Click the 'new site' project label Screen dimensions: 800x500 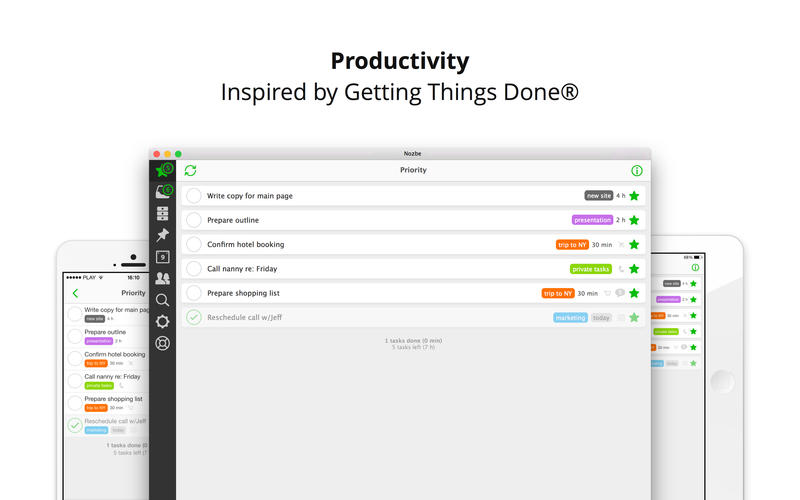pos(598,196)
